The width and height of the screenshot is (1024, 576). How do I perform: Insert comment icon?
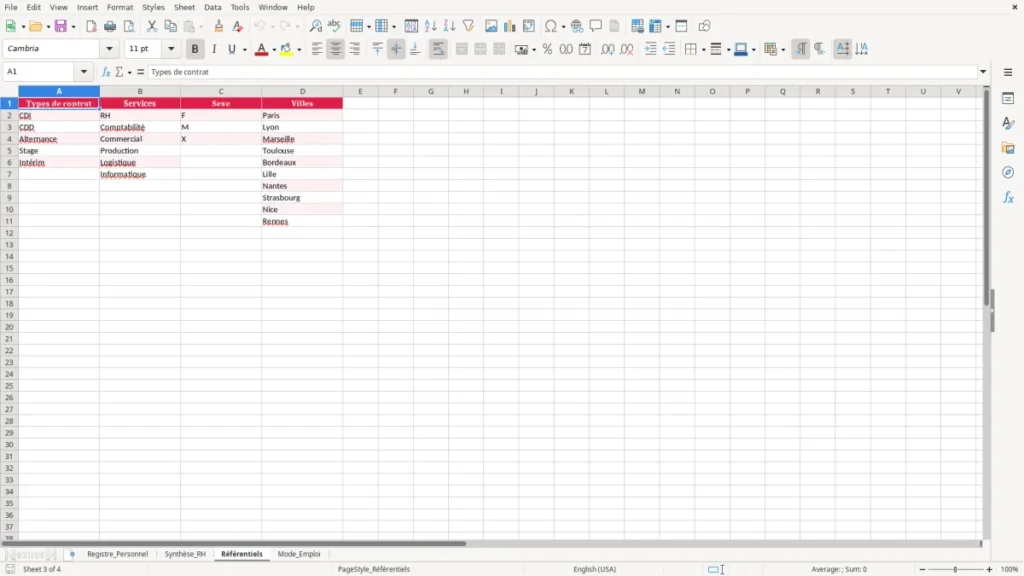coord(596,26)
